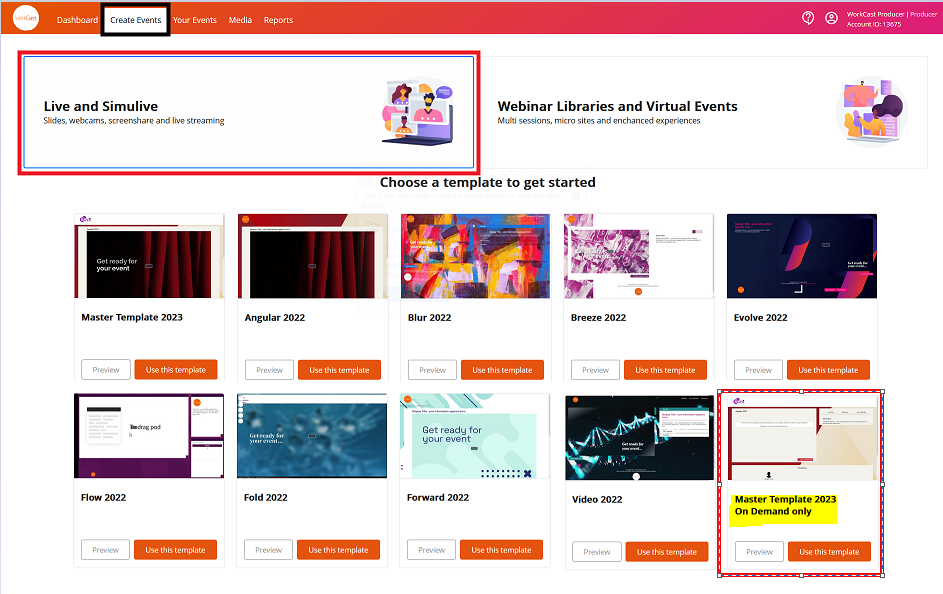The image size is (943, 594).
Task: Use the Blur 2022 template
Action: [502, 370]
